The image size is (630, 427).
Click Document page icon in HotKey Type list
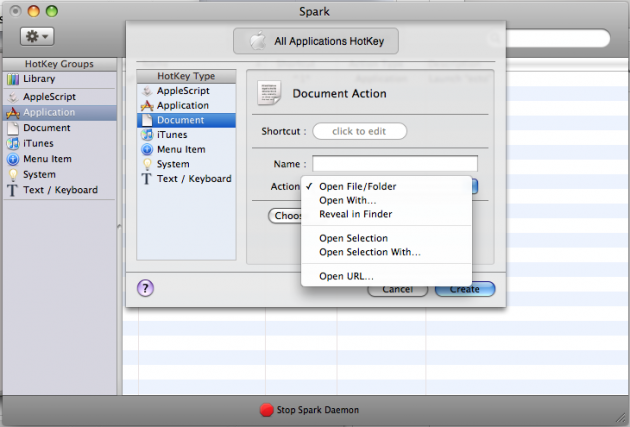point(147,120)
